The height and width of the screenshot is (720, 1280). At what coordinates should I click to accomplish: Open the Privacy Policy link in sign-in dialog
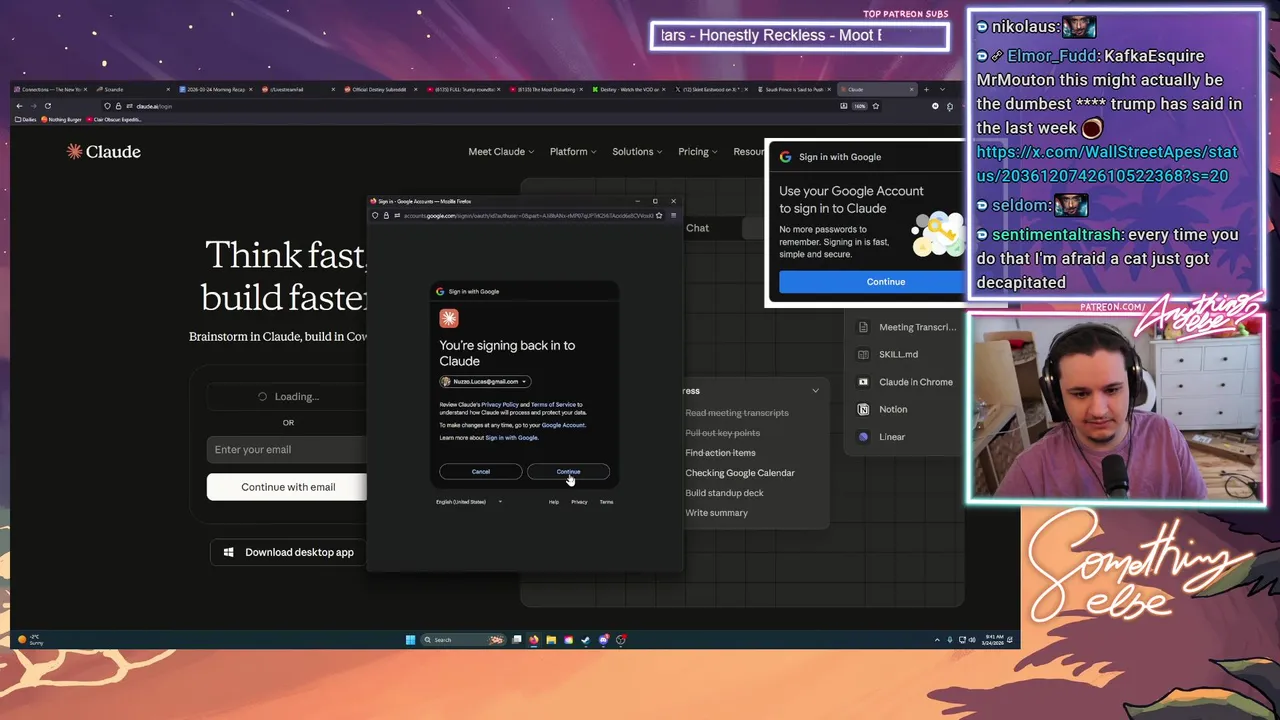tap(500, 405)
